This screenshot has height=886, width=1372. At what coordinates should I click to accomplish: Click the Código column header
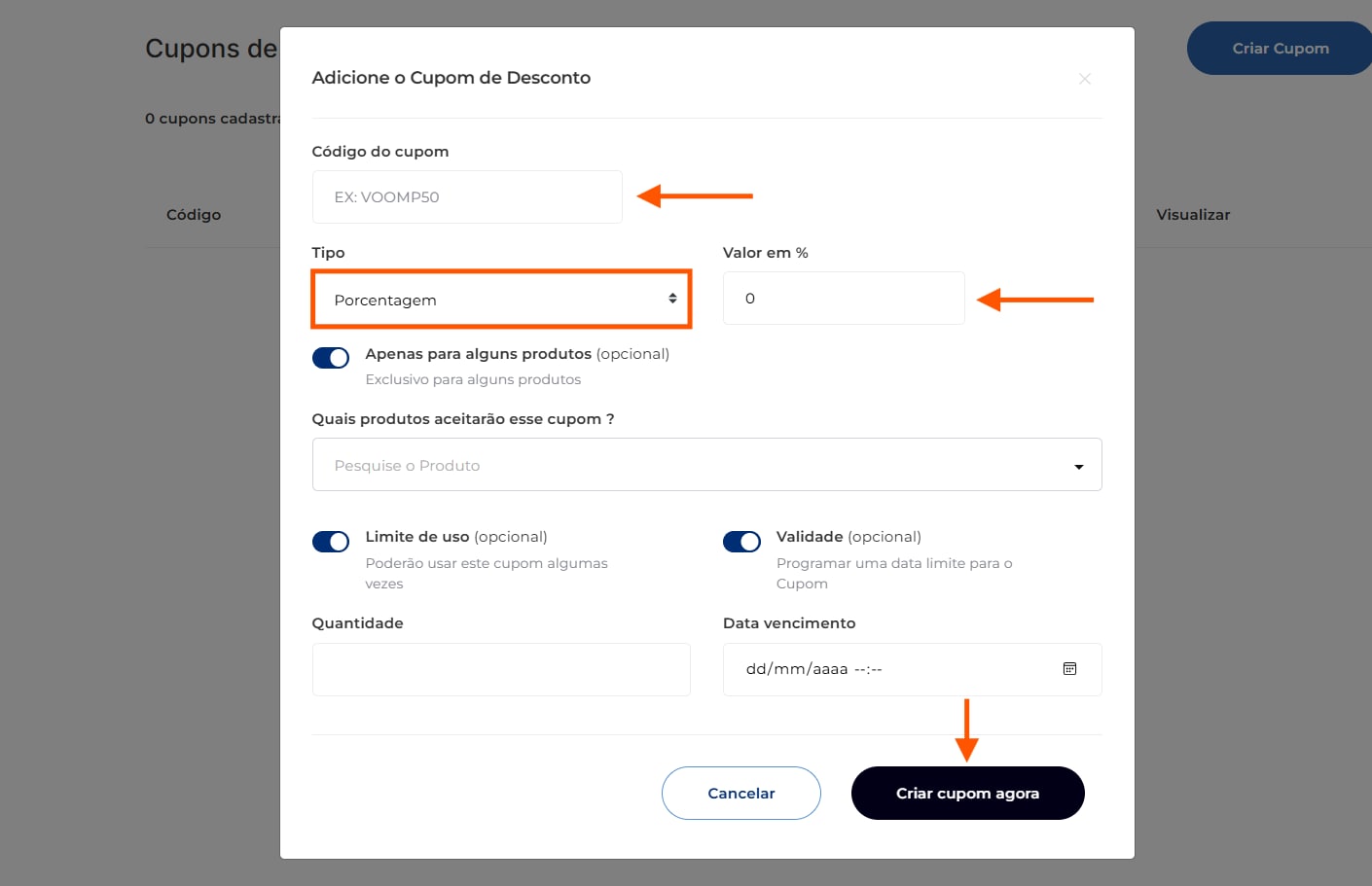[x=194, y=215]
